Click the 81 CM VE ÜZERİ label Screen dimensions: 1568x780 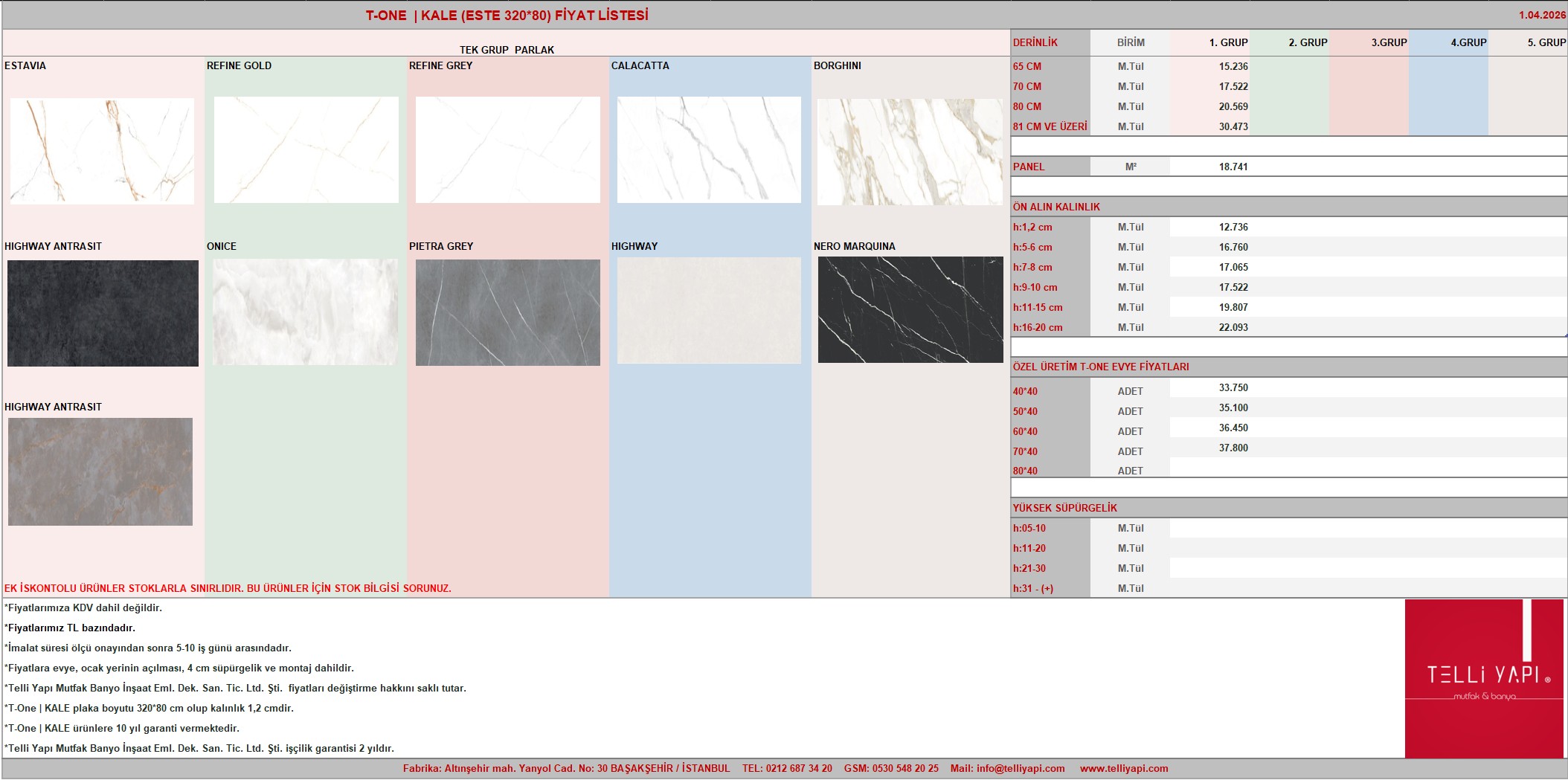coord(1050,126)
